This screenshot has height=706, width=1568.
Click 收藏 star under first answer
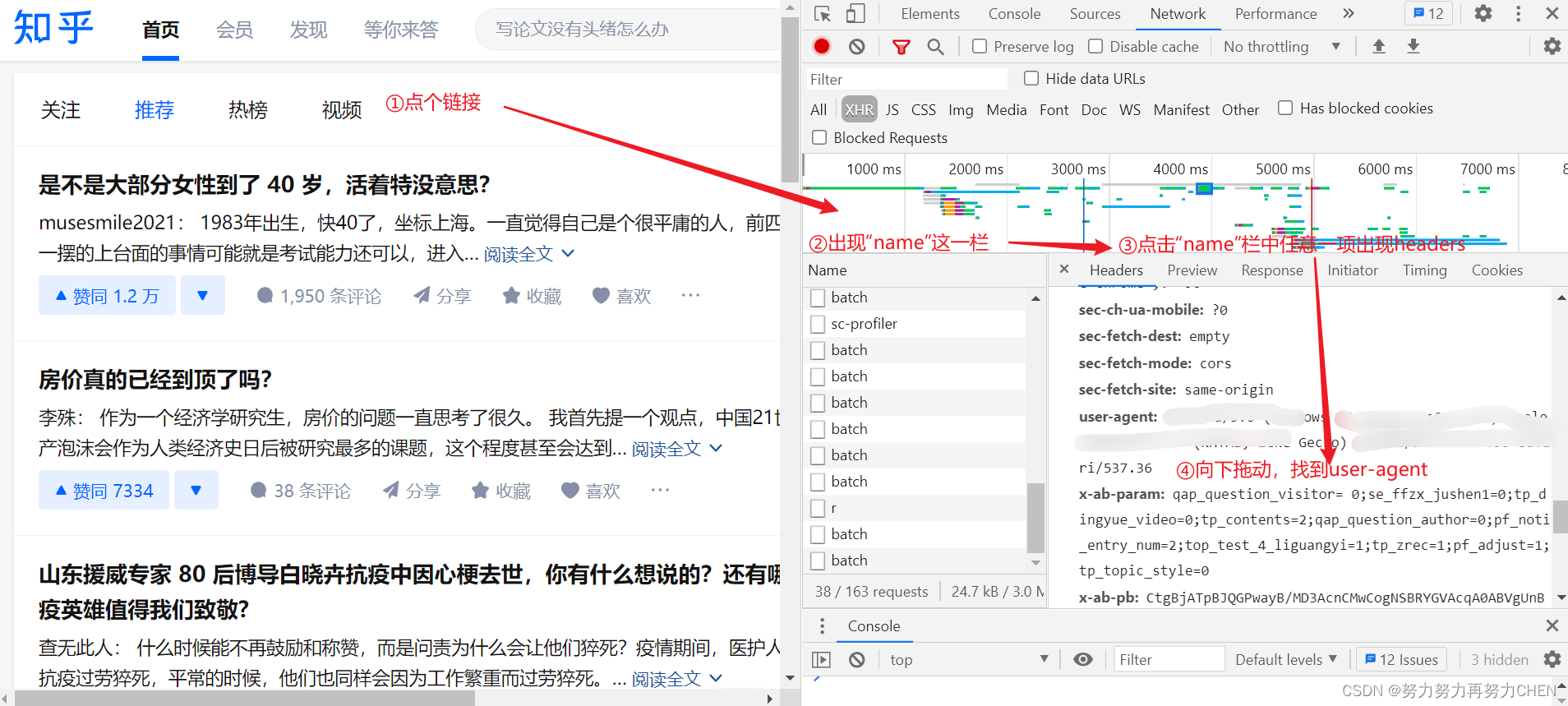[532, 296]
